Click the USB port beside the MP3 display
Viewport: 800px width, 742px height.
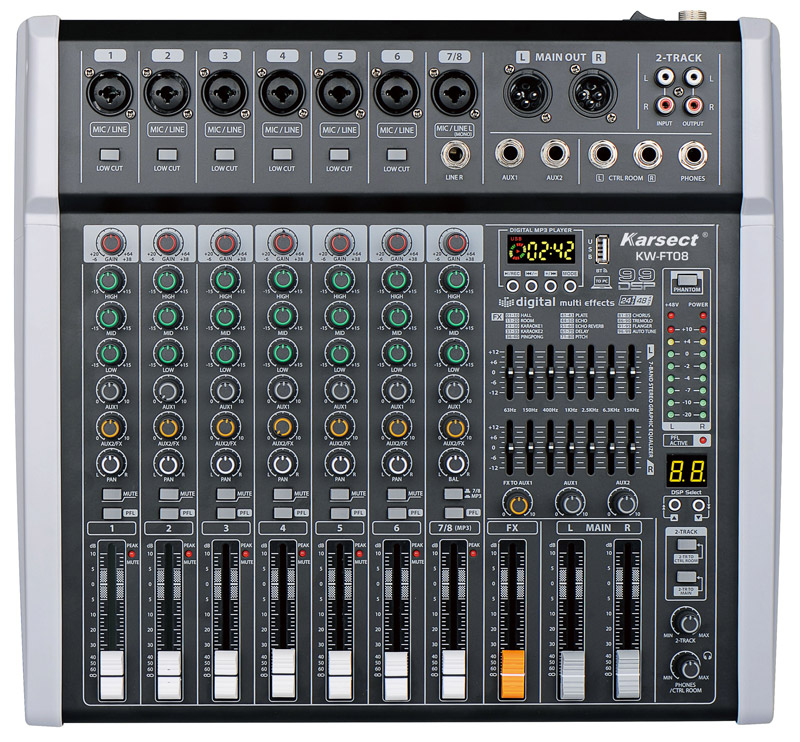pyautogui.click(x=603, y=250)
